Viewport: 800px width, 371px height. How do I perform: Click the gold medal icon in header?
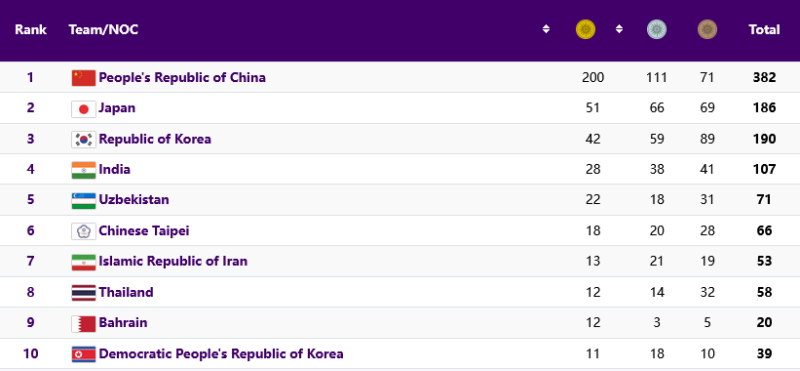coord(585,30)
